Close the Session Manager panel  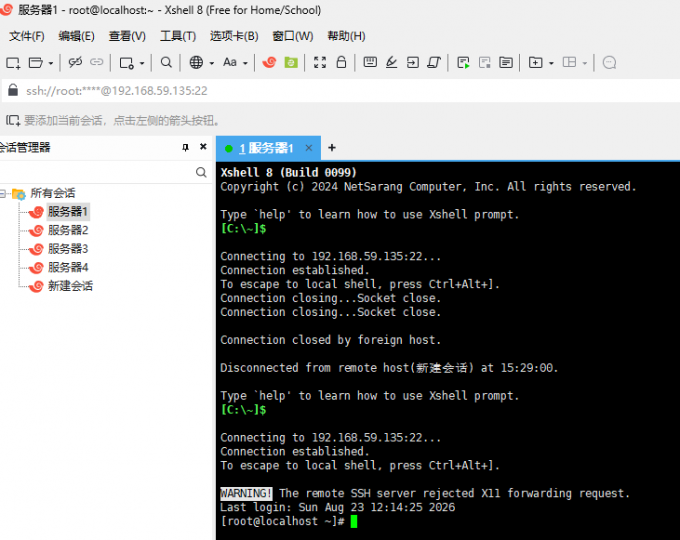(x=203, y=147)
